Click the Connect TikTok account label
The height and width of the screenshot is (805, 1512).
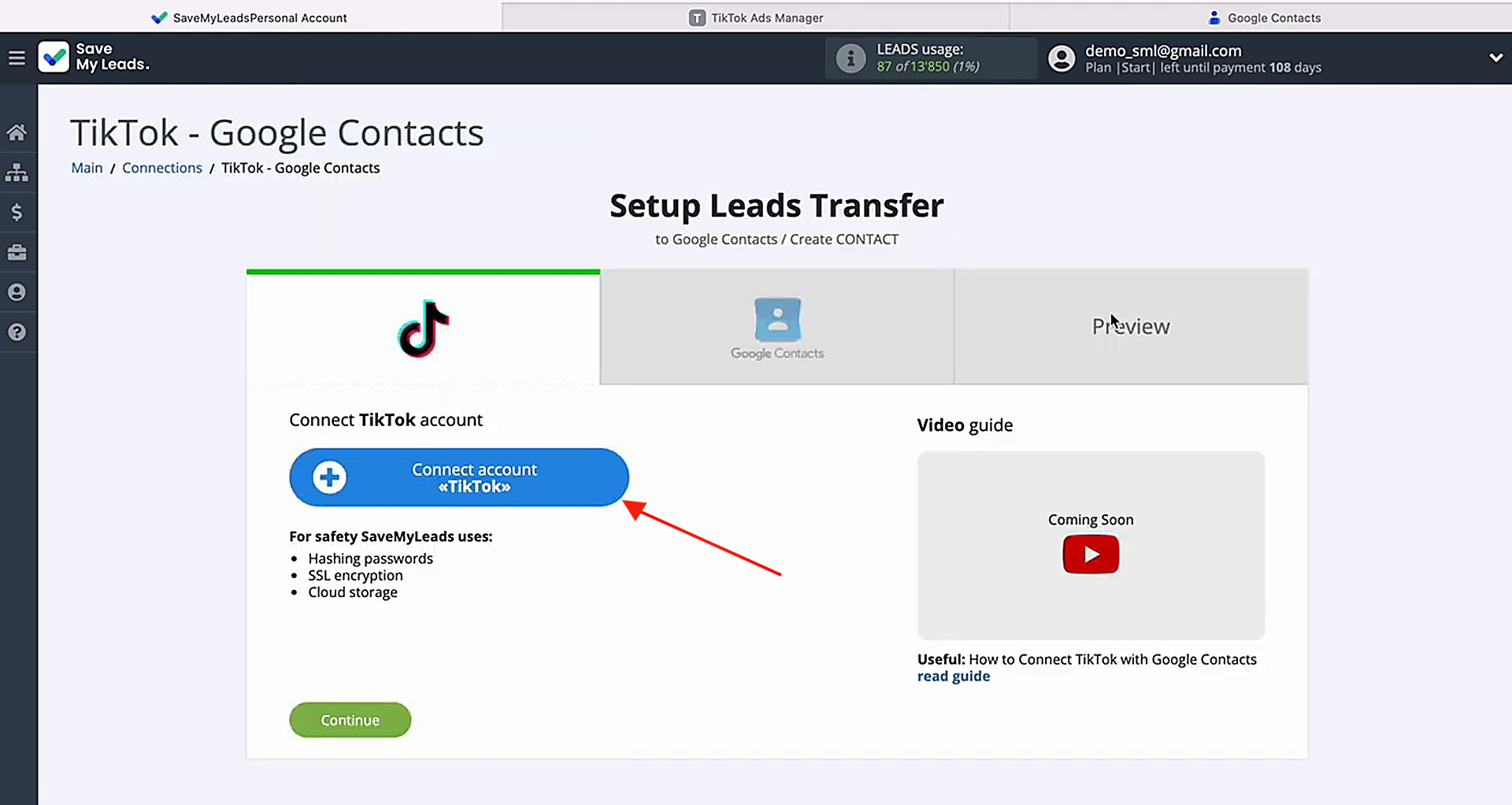click(x=386, y=420)
